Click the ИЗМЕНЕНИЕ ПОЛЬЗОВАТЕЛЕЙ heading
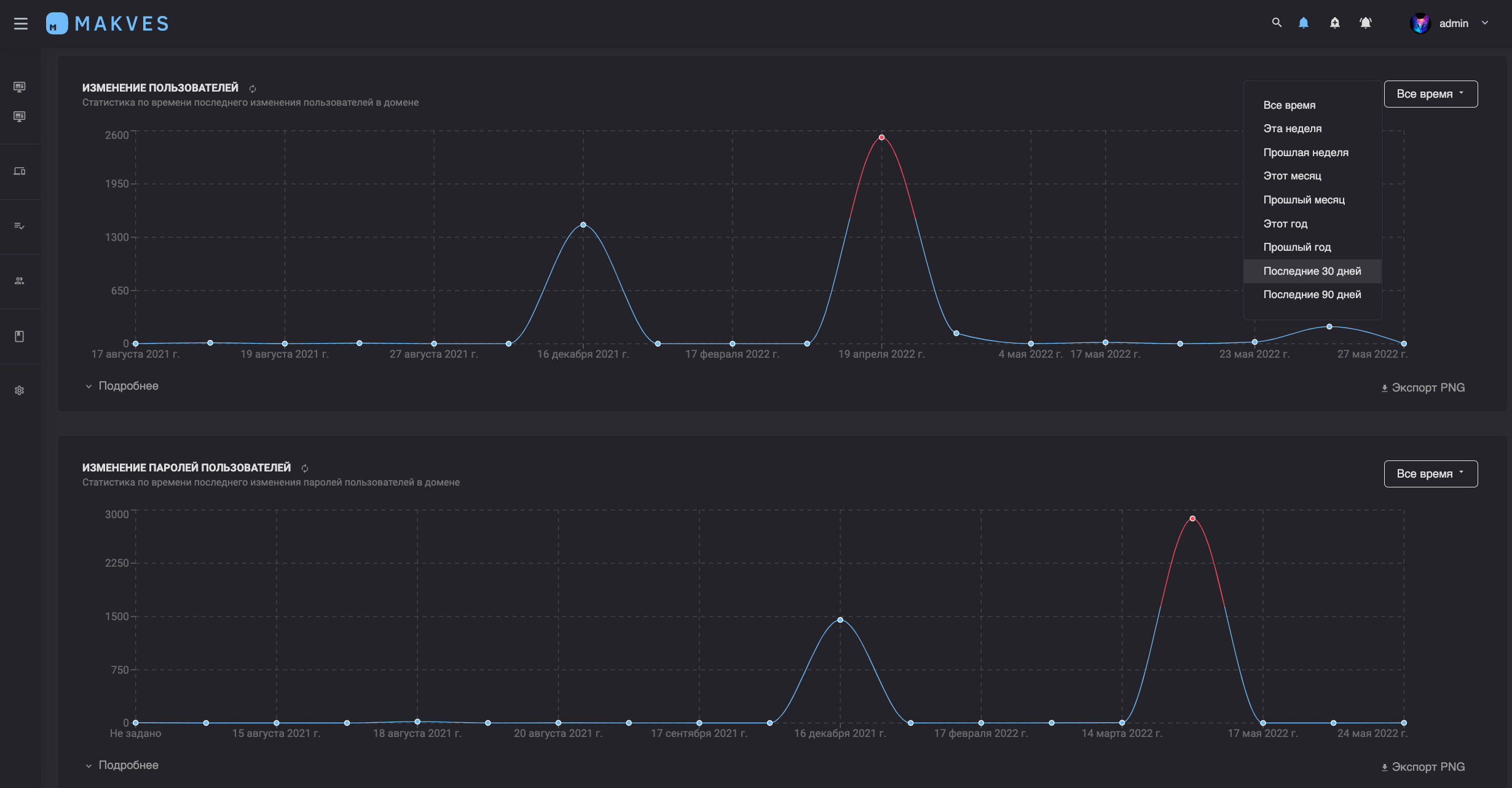Screen dimensions: 1512x788 (x=160, y=88)
